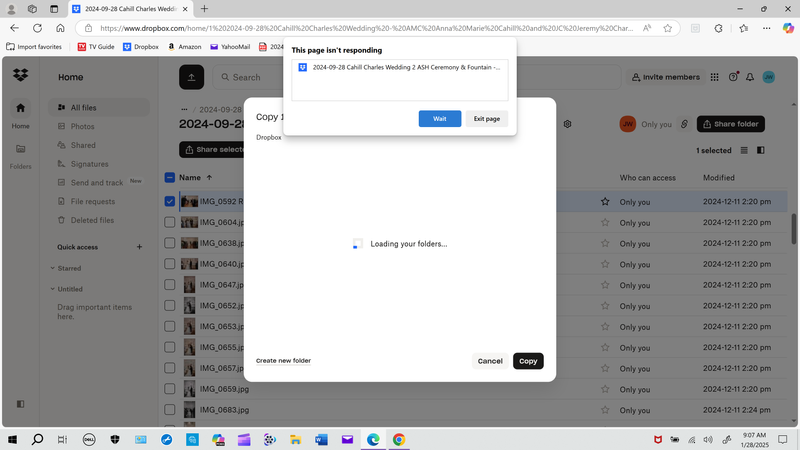Check IMG_0640 row checkbox
The image size is (800, 450).
tap(170, 264)
